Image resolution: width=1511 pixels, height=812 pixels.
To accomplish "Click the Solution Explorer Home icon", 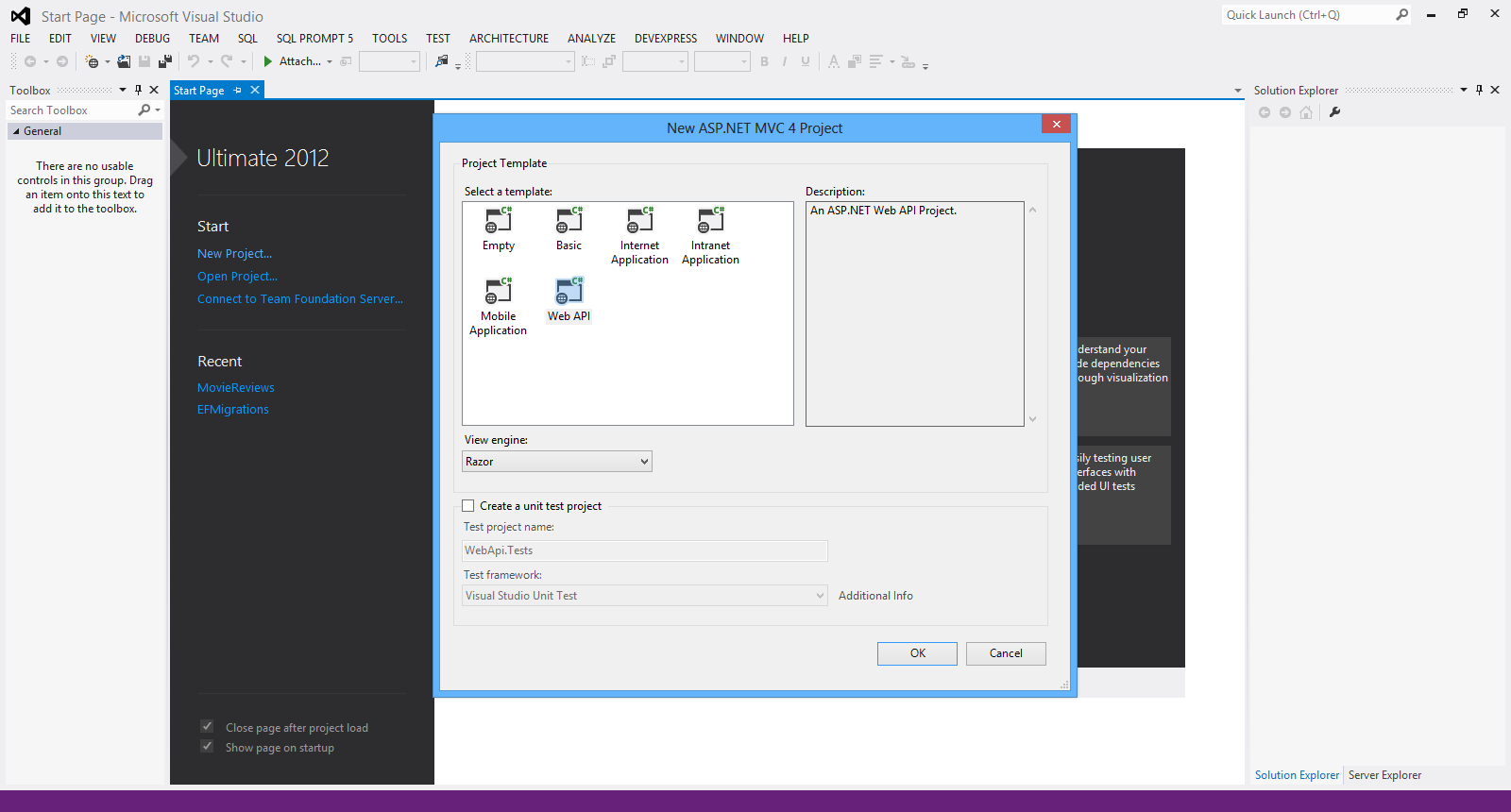I will [1306, 112].
